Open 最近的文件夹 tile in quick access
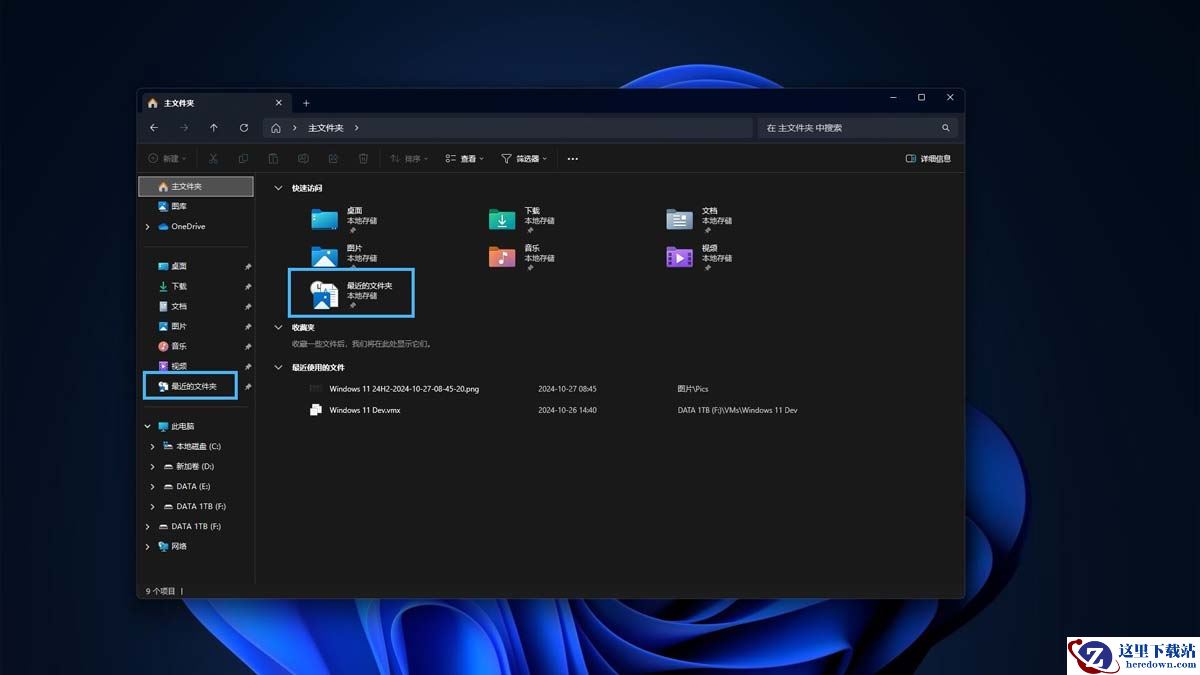This screenshot has height=675, width=1200. (351, 293)
